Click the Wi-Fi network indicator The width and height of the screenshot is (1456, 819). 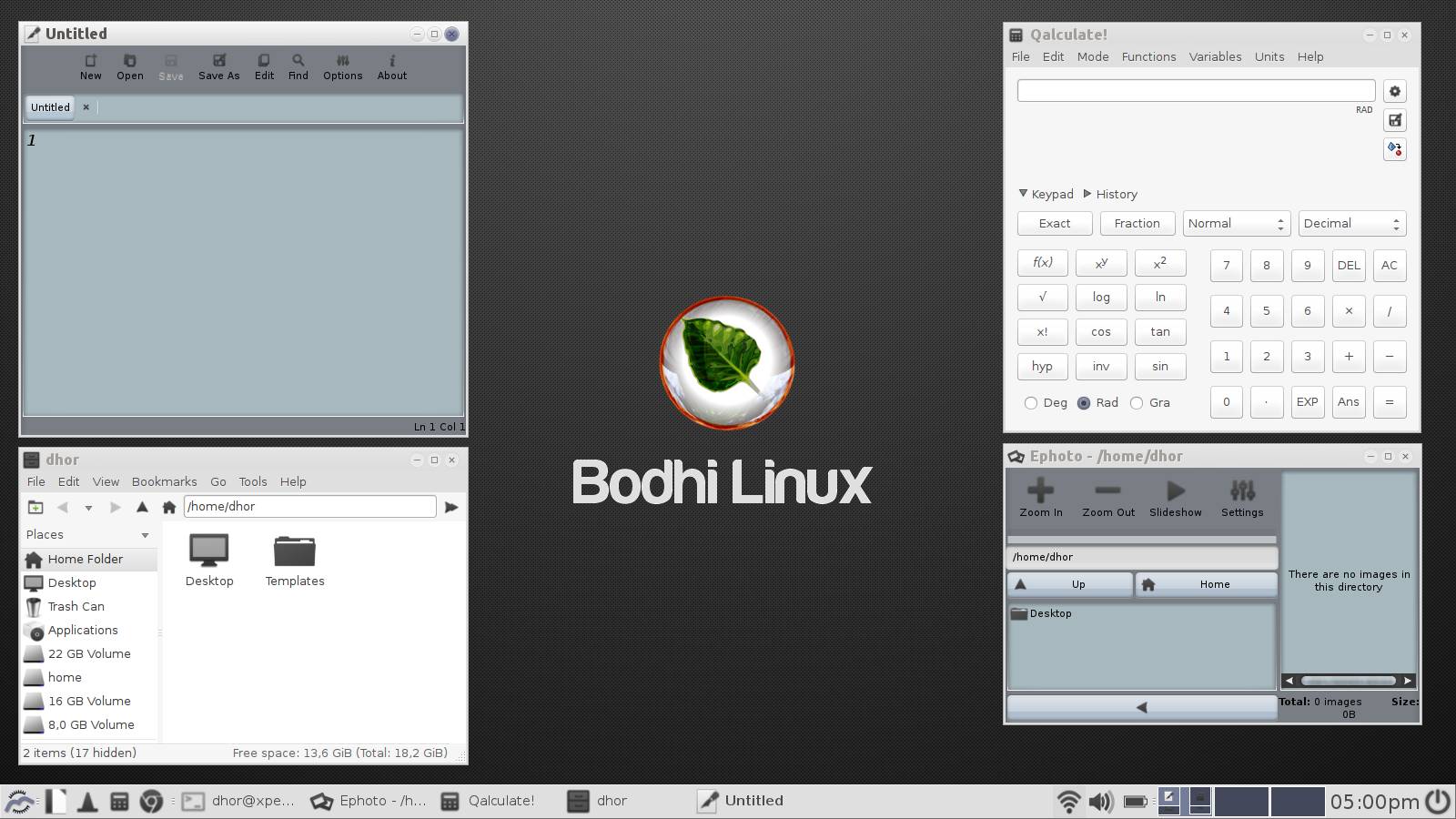click(x=1069, y=801)
